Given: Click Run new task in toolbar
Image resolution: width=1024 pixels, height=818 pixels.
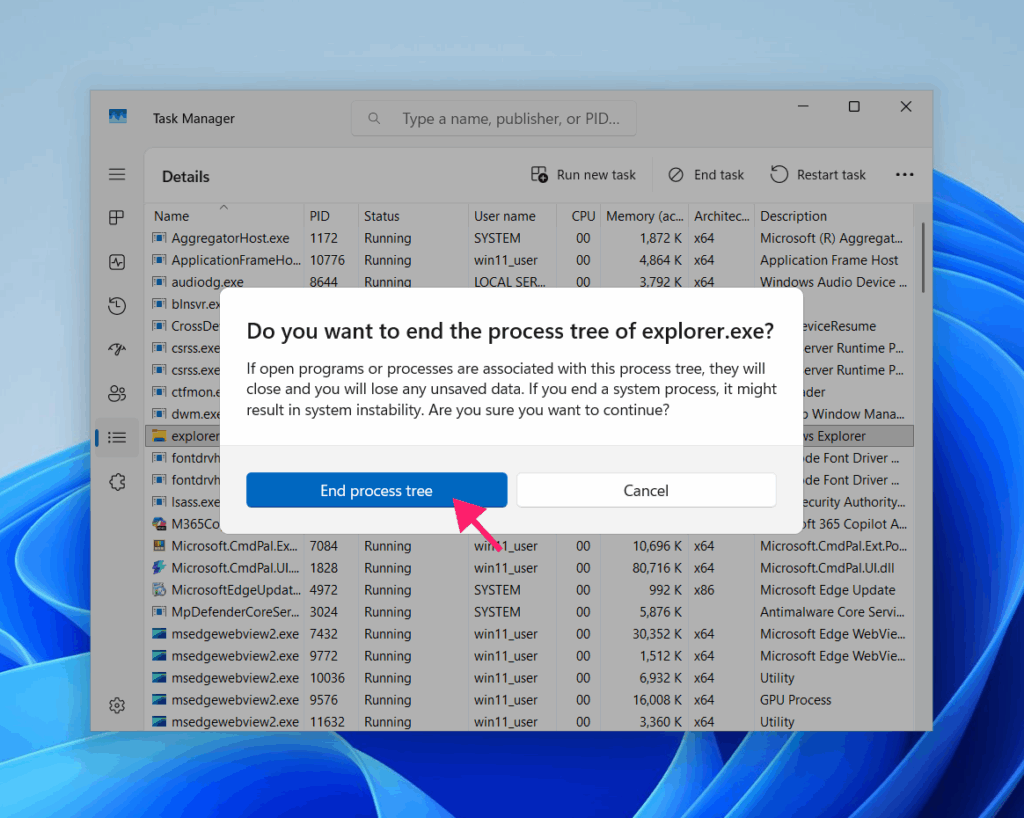Looking at the screenshot, I should pyautogui.click(x=583, y=175).
